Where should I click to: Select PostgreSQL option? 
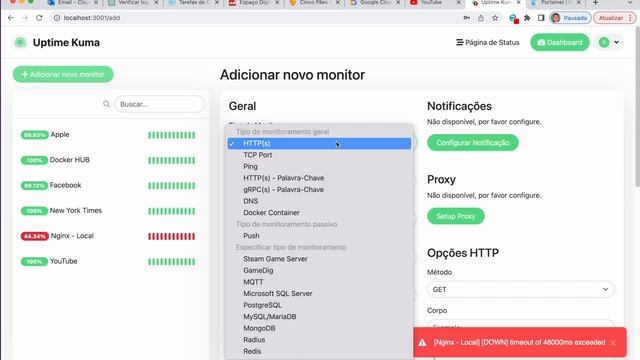click(319, 305)
